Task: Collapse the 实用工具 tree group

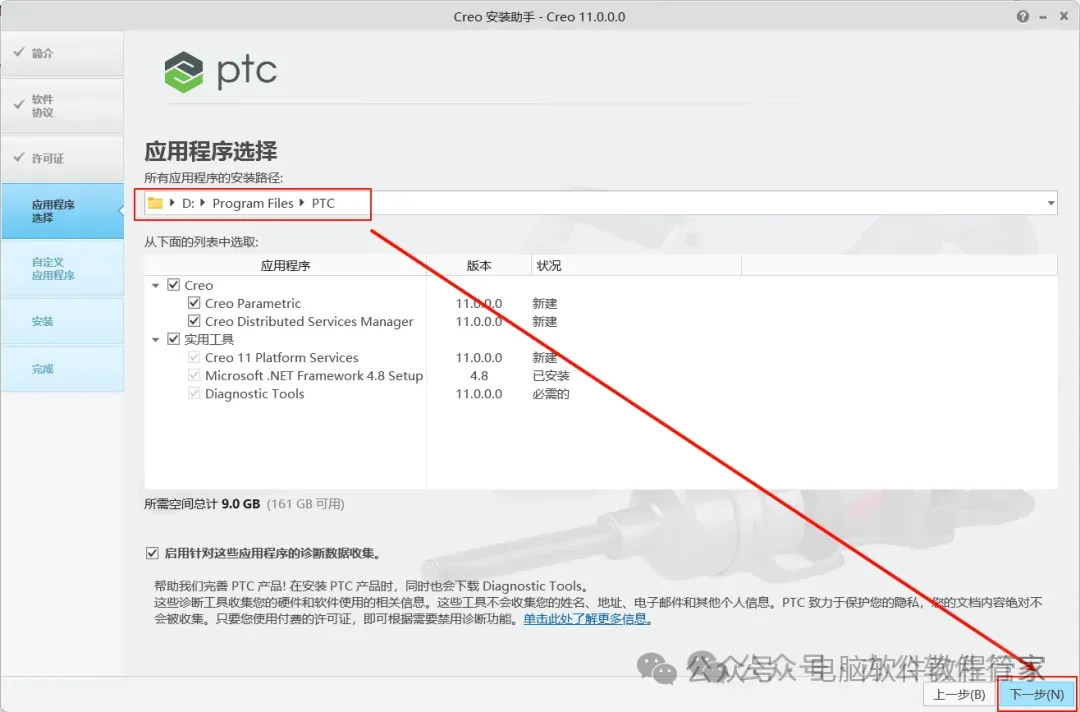Action: click(156, 339)
